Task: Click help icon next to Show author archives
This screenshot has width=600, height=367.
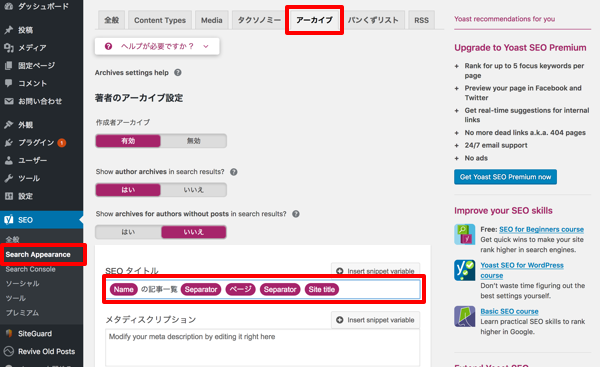Action: (233, 172)
